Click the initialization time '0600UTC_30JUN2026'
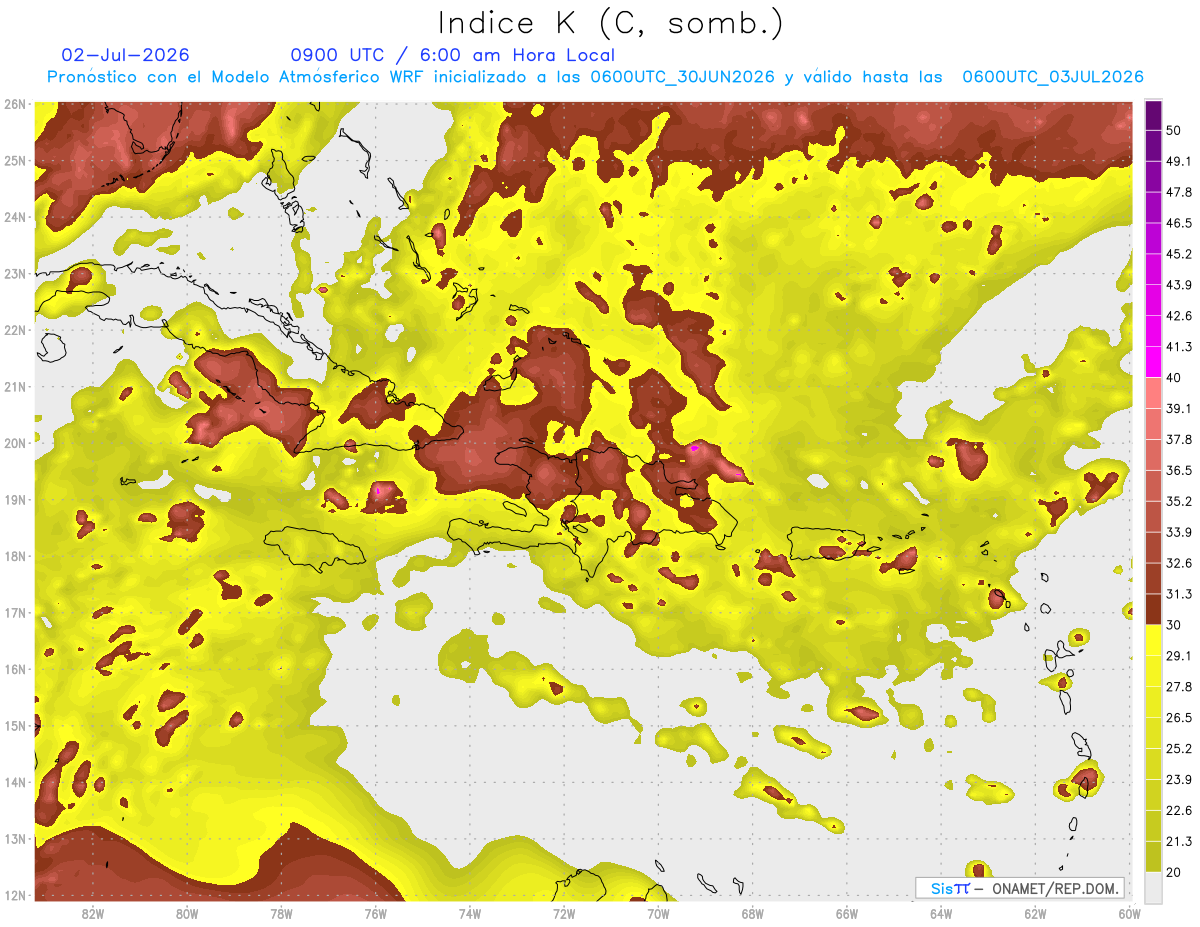This screenshot has width=1200, height=927. [x=682, y=77]
